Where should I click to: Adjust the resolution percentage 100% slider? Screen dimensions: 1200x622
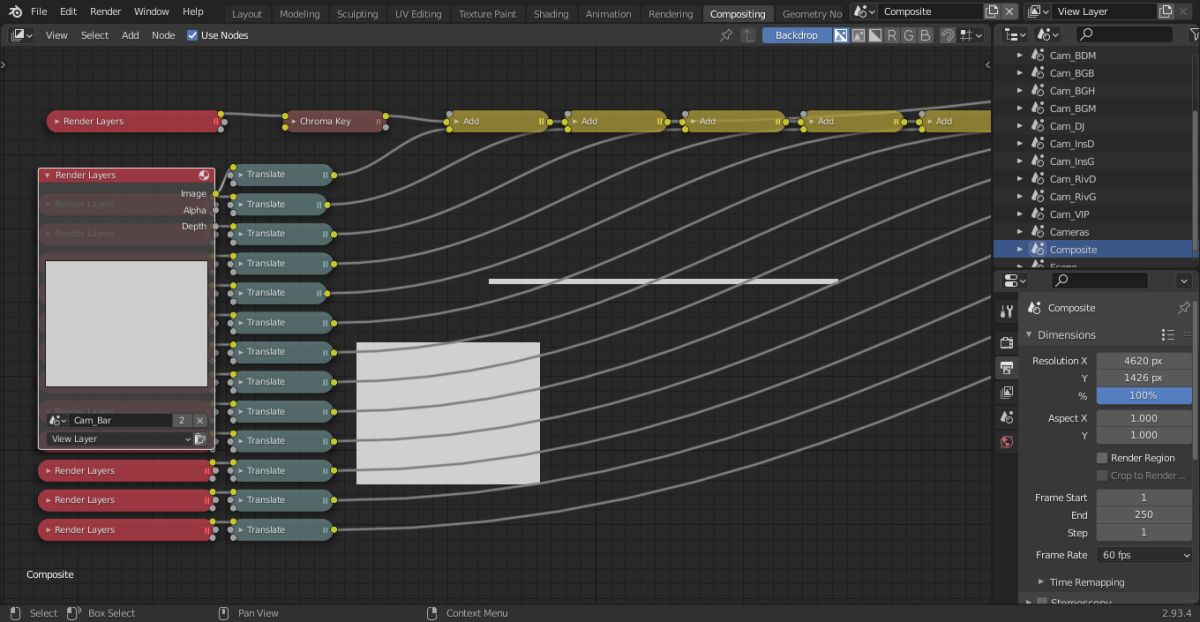(x=1144, y=396)
